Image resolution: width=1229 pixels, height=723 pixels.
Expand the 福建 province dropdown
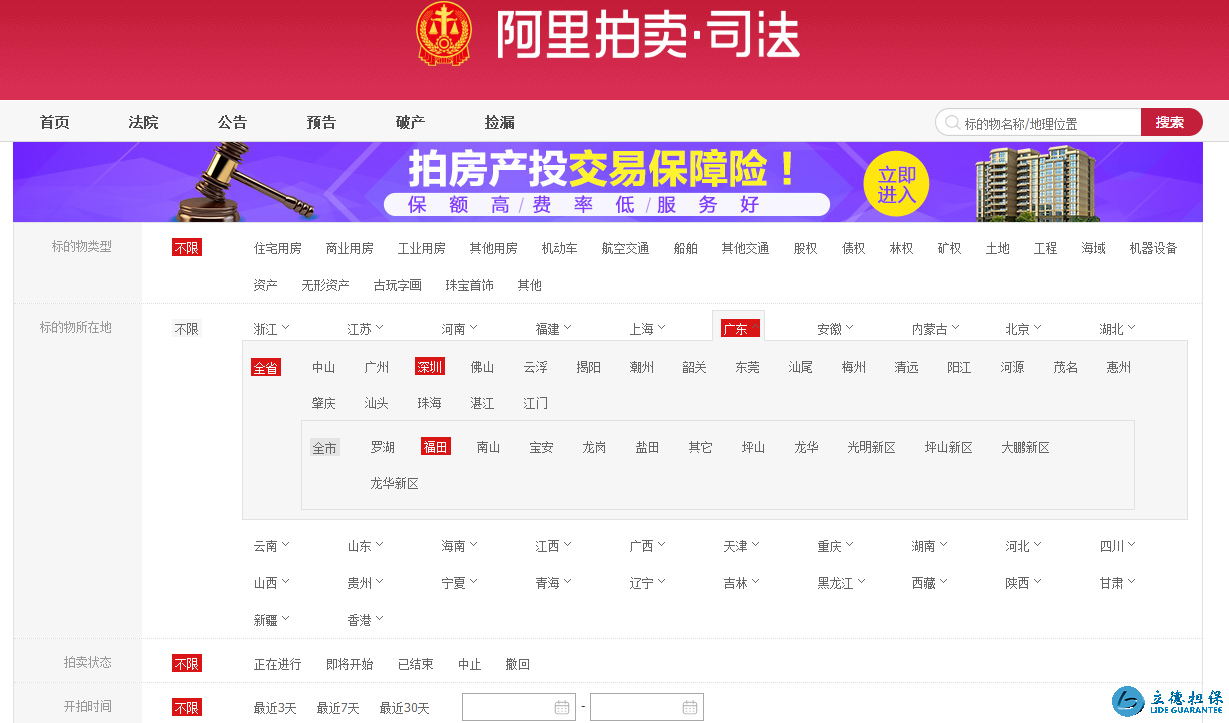553,329
